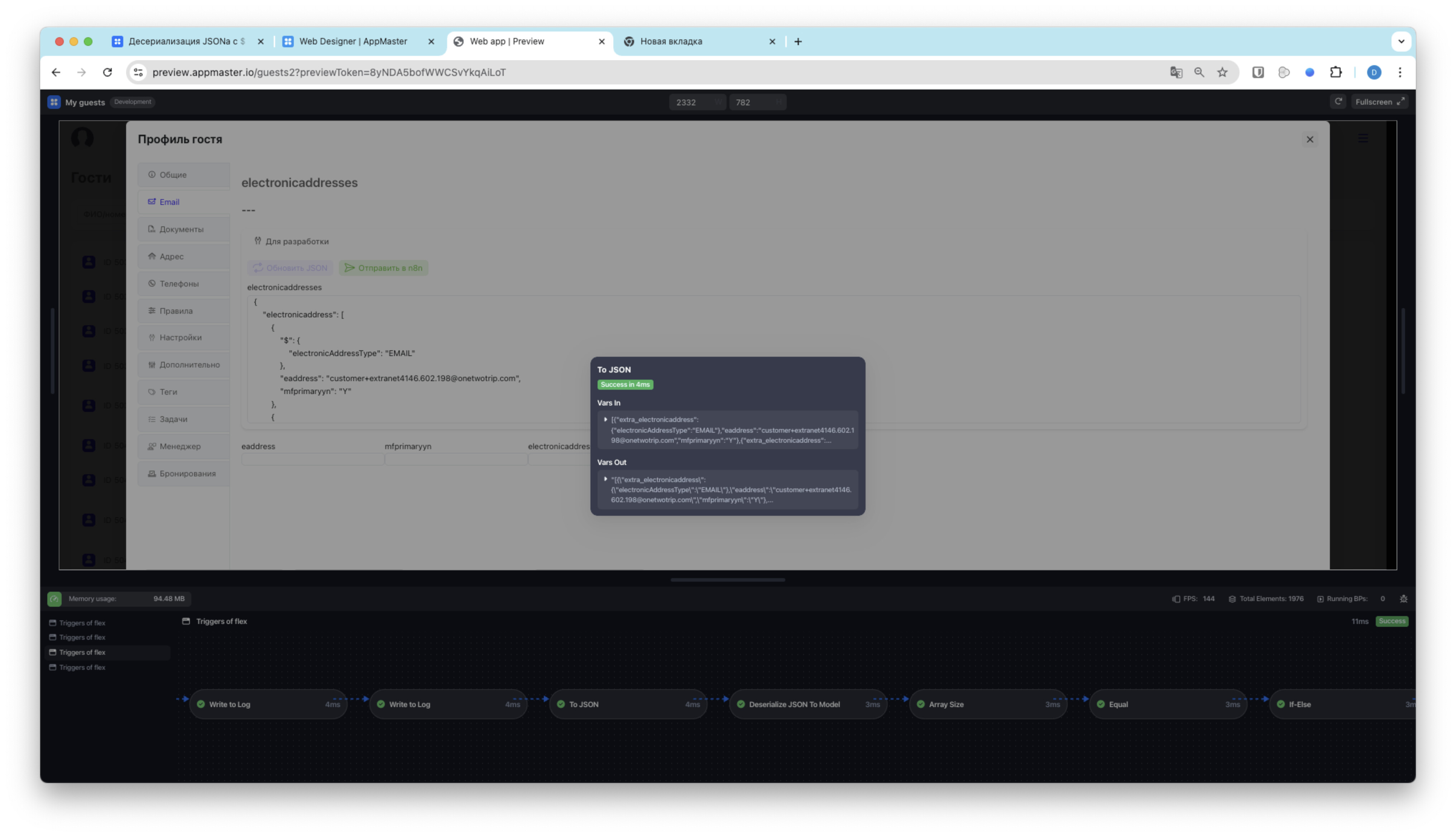This screenshot has height=836, width=1456.
Task: Click the Отправить в n8n button
Action: click(x=383, y=268)
